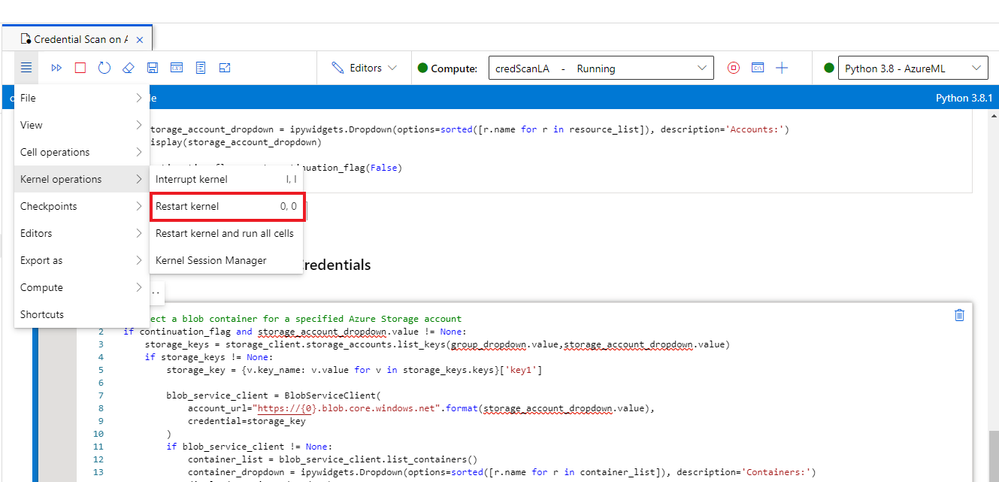Click the display(storage_account_dropdown) code line
This screenshot has width=999, height=482.
(x=236, y=142)
